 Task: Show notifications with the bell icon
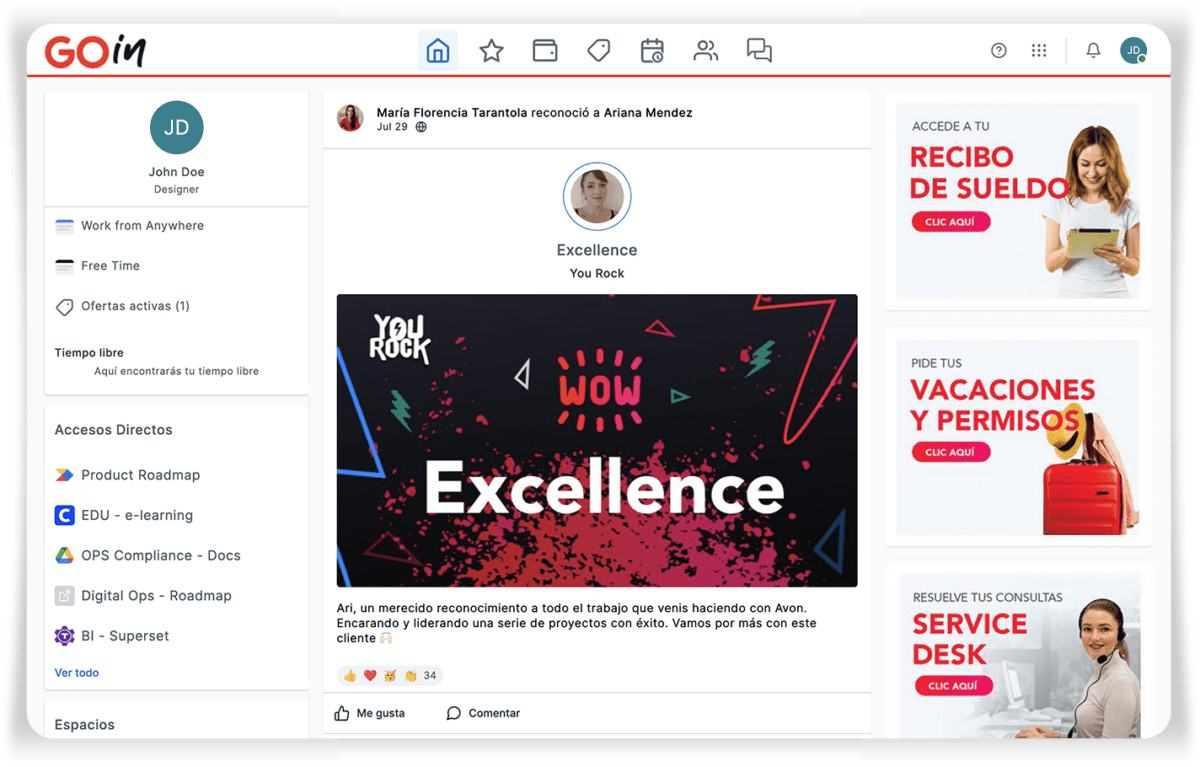click(x=1093, y=51)
